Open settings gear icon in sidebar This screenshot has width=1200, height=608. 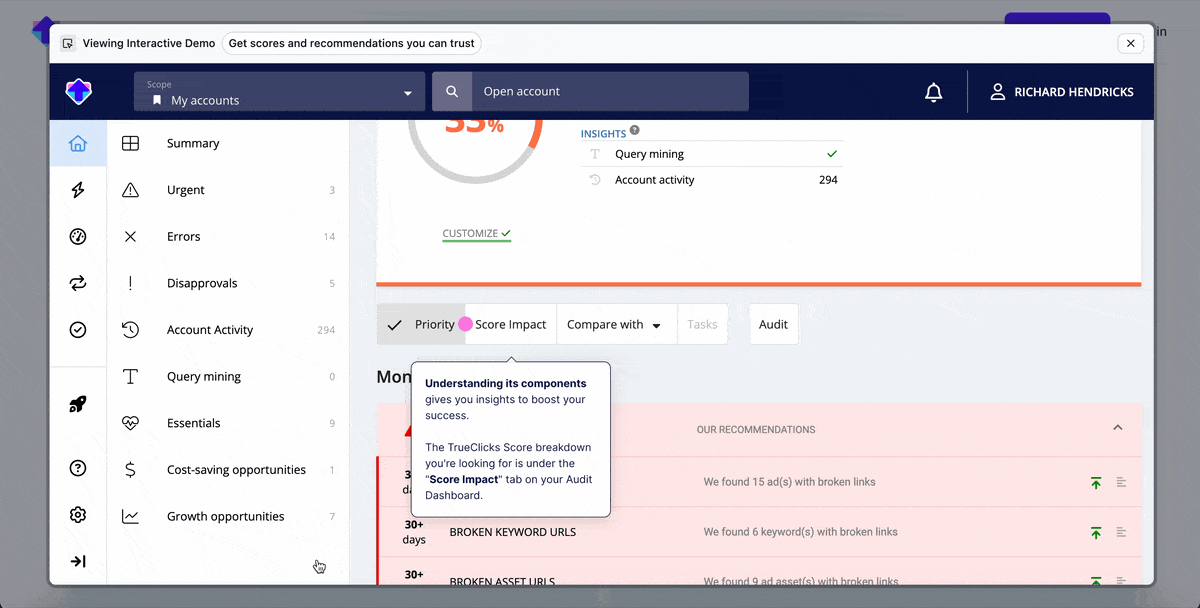(x=78, y=515)
